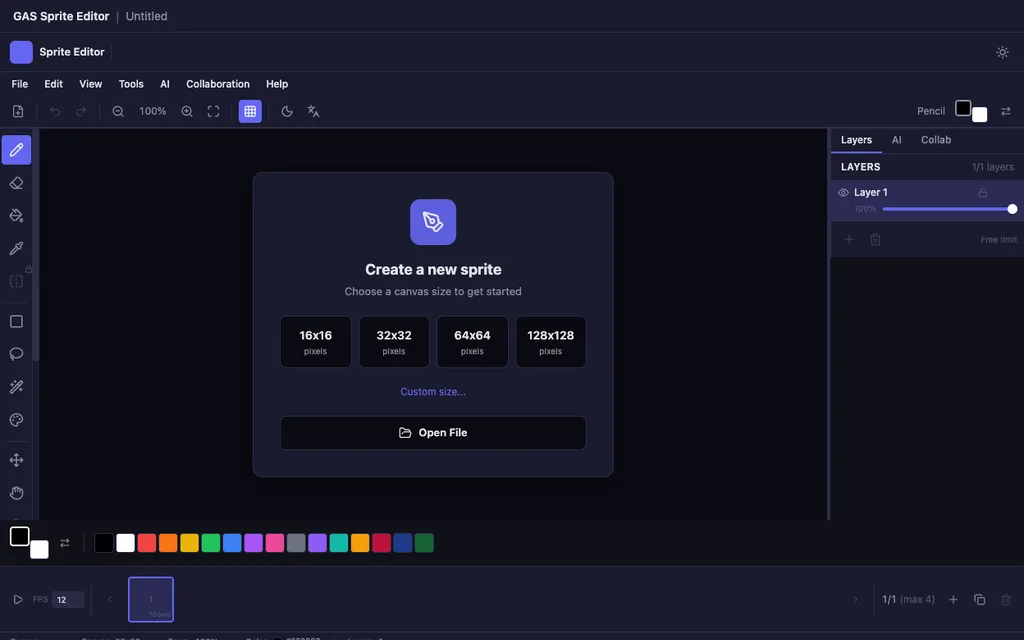Toggle Layer 1 visibility eye
The width and height of the screenshot is (1024, 640).
pos(843,193)
